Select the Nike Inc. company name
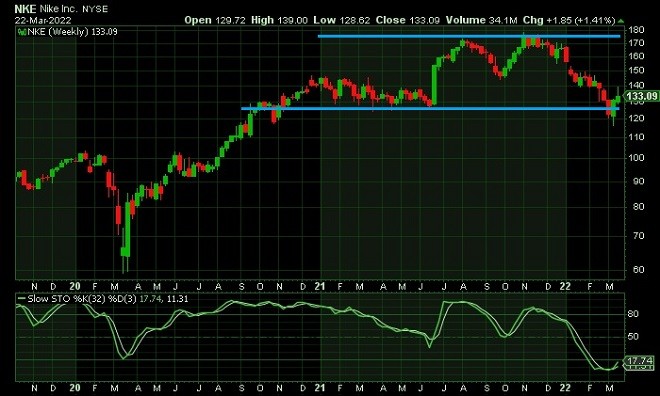The image size is (660, 396). tap(59, 9)
